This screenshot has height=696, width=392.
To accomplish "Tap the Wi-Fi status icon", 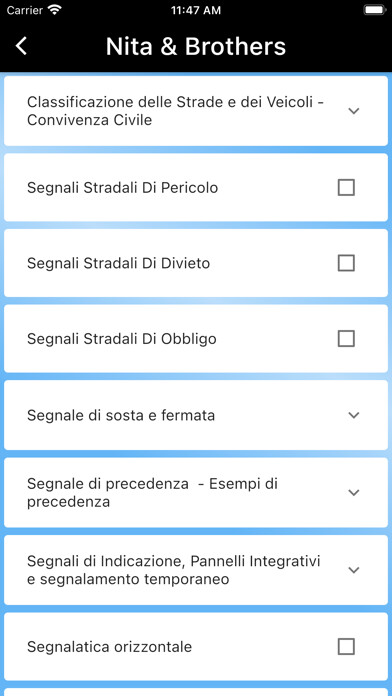I will tap(55, 10).
